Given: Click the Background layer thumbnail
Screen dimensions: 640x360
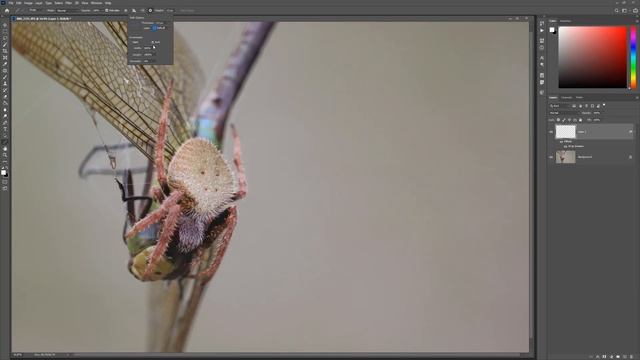Looking at the screenshot, I should pos(565,157).
